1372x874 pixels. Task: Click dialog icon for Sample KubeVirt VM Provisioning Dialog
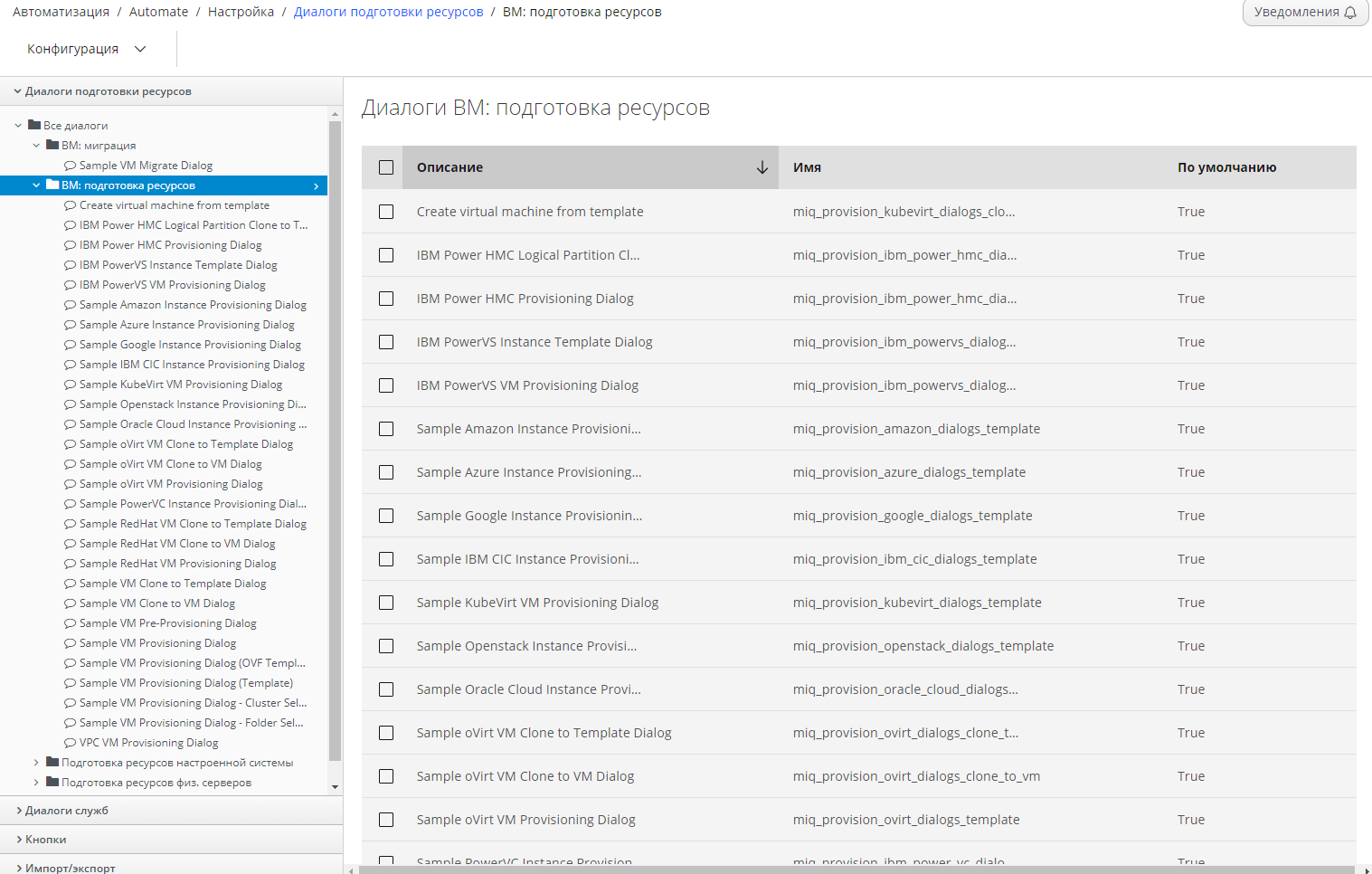pyautogui.click(x=70, y=385)
